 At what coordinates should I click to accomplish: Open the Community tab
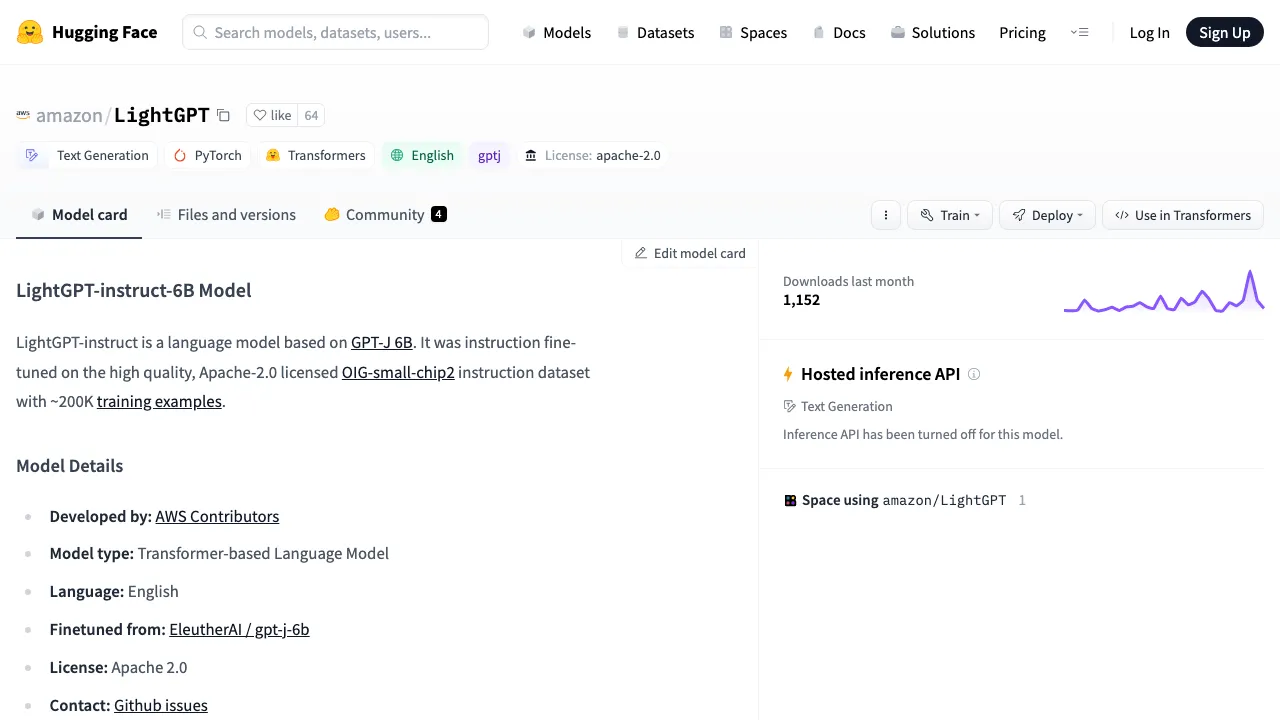click(x=385, y=214)
